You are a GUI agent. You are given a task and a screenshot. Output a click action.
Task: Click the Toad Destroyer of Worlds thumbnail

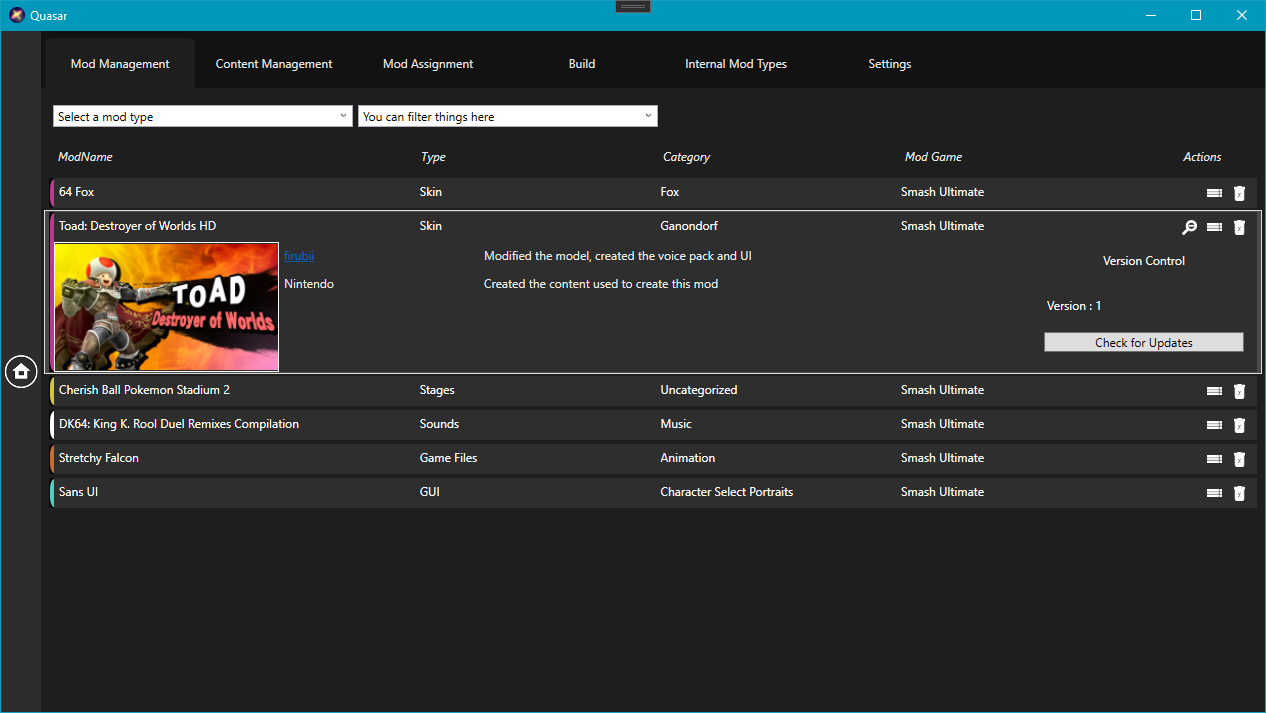(166, 306)
